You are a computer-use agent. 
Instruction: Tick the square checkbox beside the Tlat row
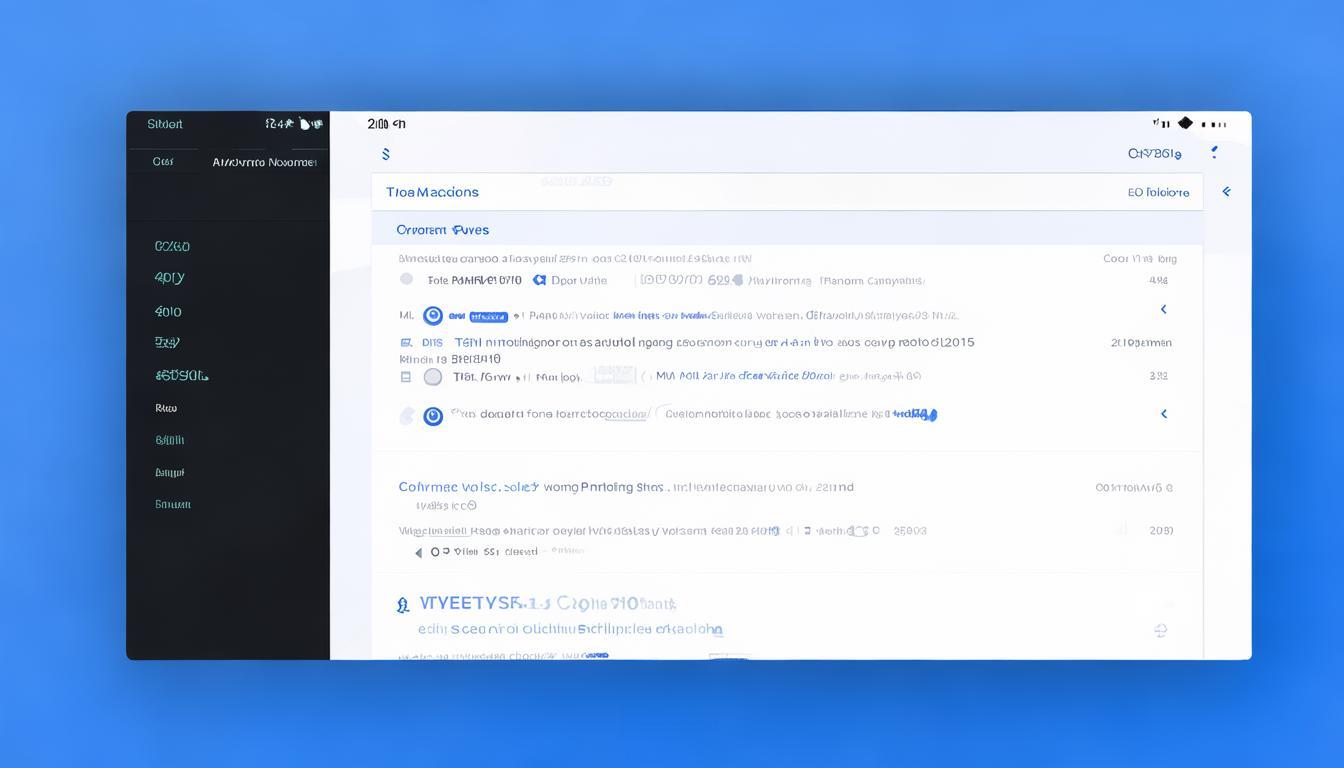coord(405,377)
